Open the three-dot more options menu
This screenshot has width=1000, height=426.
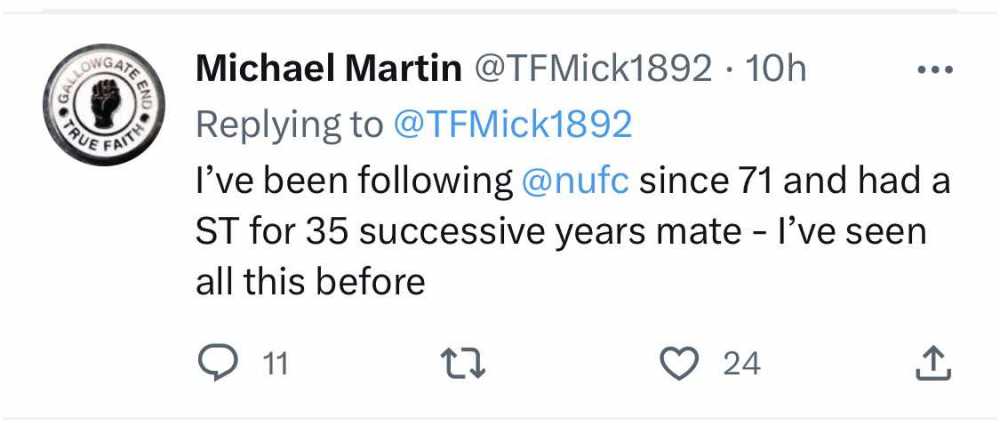point(934,71)
